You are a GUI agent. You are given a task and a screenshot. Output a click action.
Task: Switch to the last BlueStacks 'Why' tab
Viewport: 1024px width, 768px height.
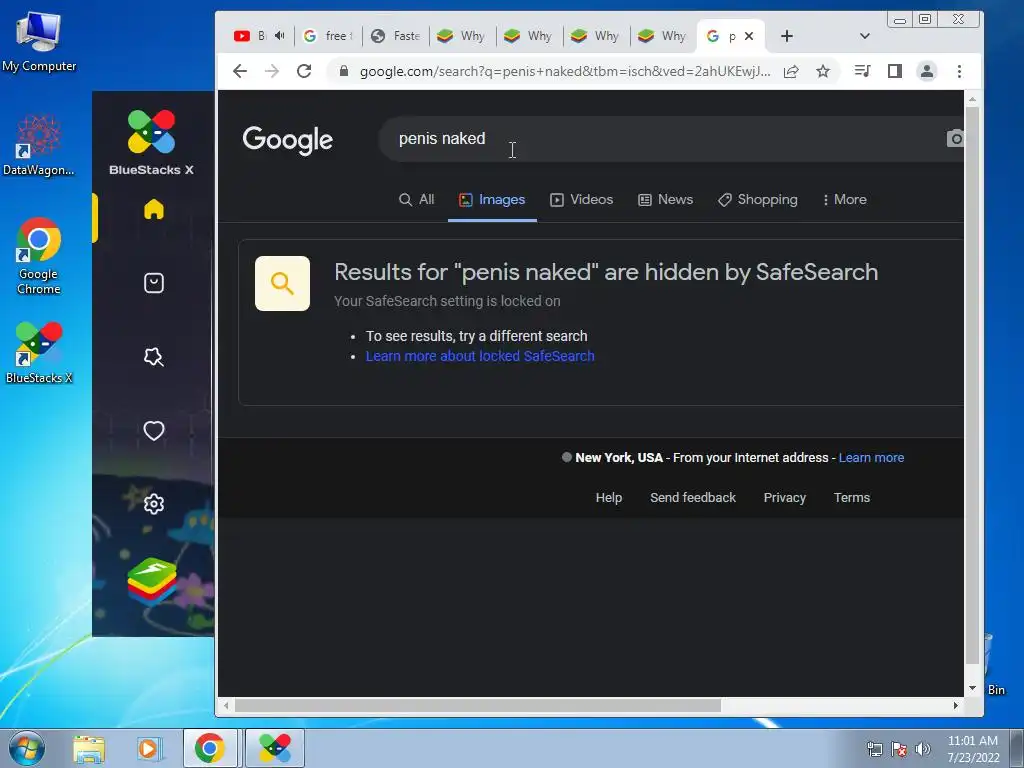coord(664,36)
